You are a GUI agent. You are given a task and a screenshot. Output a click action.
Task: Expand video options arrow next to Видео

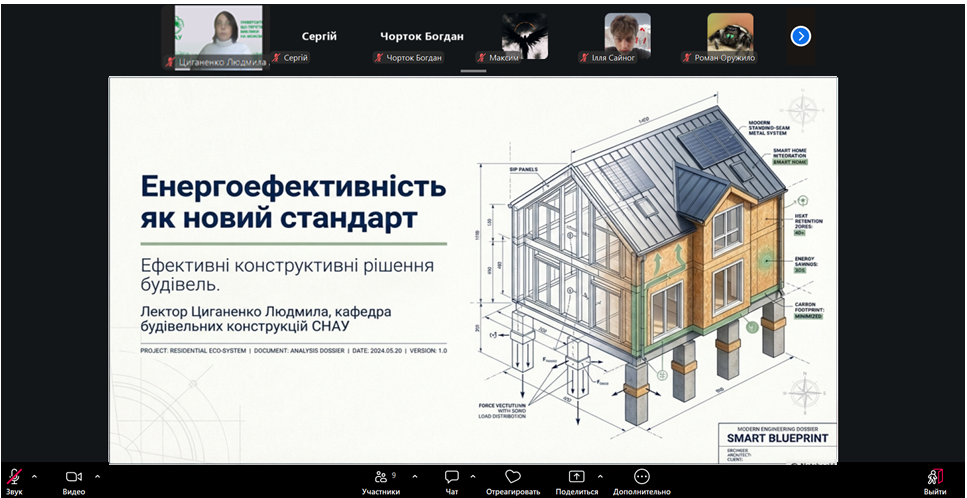click(x=97, y=476)
